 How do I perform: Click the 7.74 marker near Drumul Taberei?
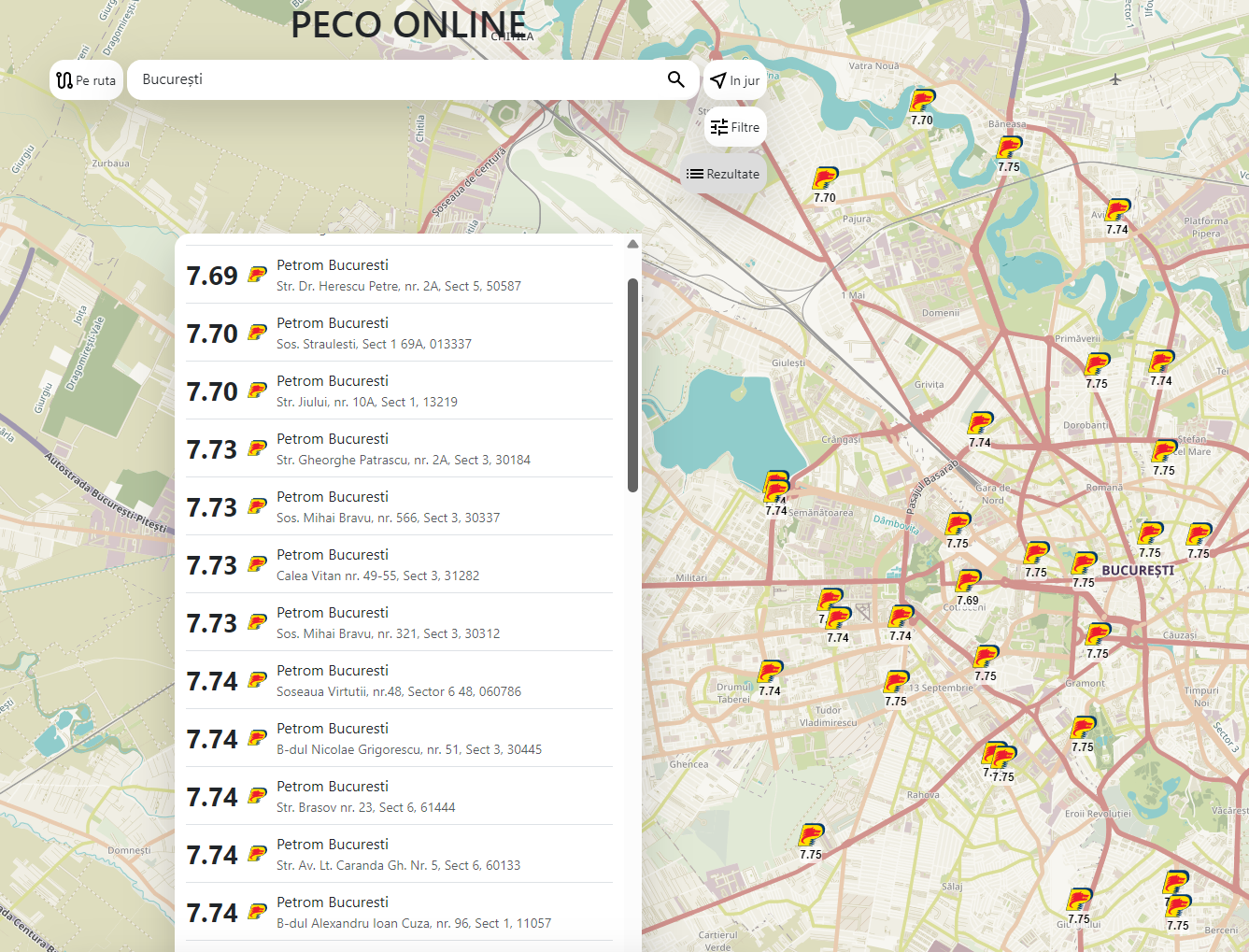point(770,674)
